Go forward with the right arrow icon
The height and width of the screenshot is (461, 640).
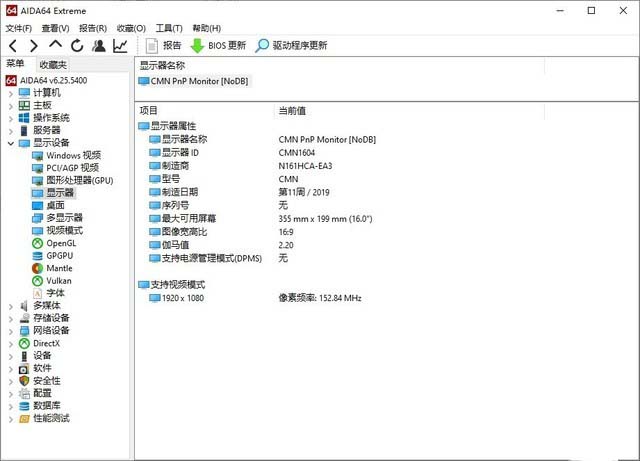click(34, 46)
